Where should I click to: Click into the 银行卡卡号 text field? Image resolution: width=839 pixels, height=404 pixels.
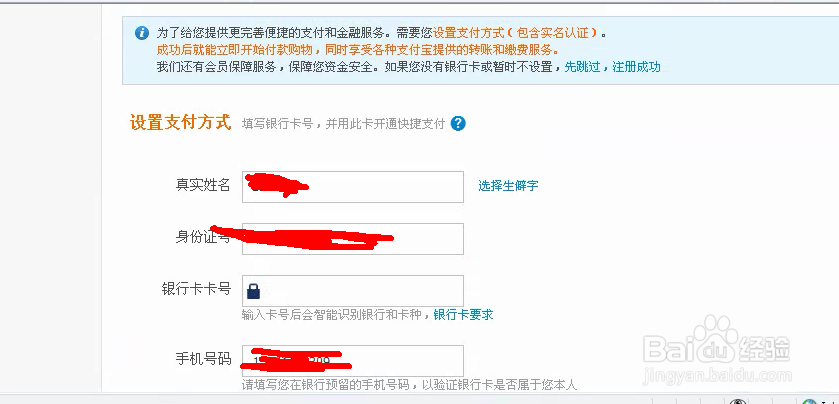point(353,291)
